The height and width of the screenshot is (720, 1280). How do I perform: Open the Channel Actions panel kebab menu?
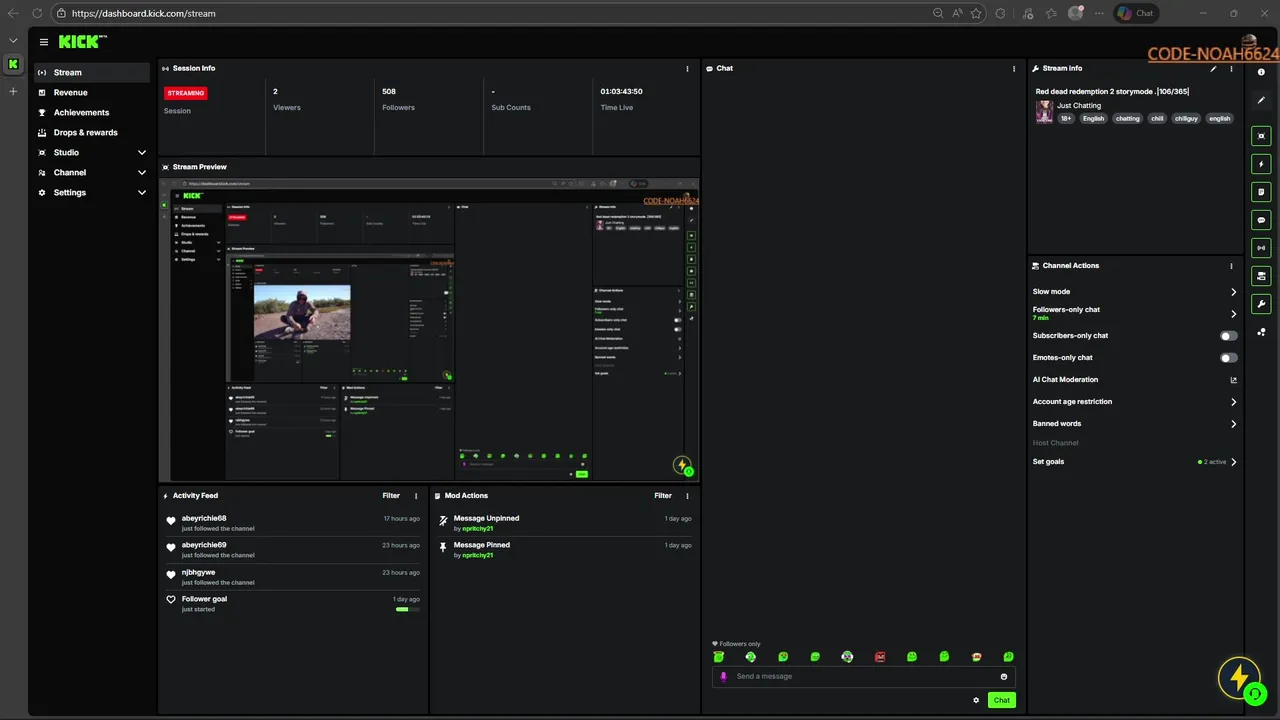(x=1231, y=266)
